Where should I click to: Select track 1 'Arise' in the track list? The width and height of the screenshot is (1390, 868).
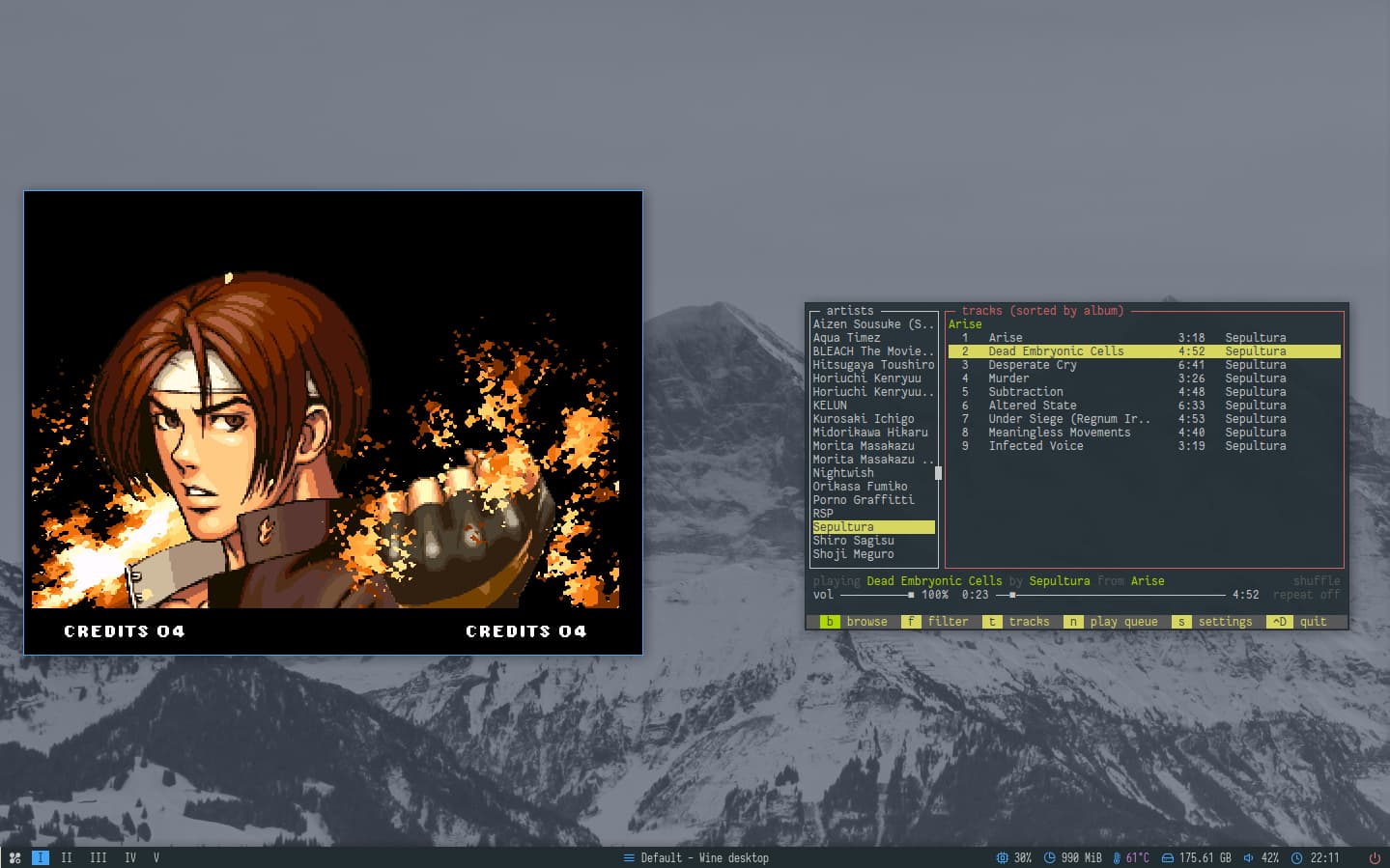(1145, 338)
